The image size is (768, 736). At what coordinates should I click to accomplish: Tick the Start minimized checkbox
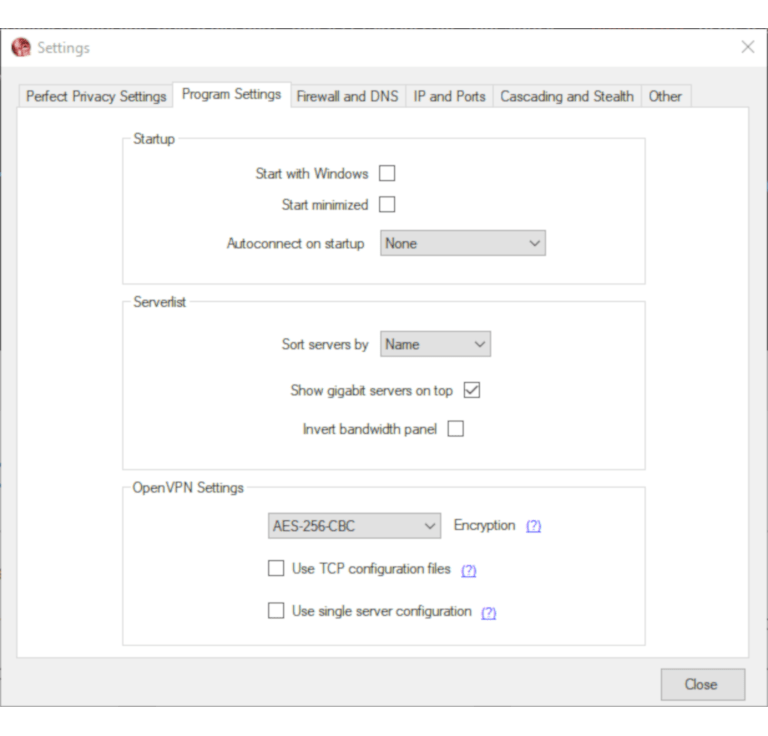point(387,204)
